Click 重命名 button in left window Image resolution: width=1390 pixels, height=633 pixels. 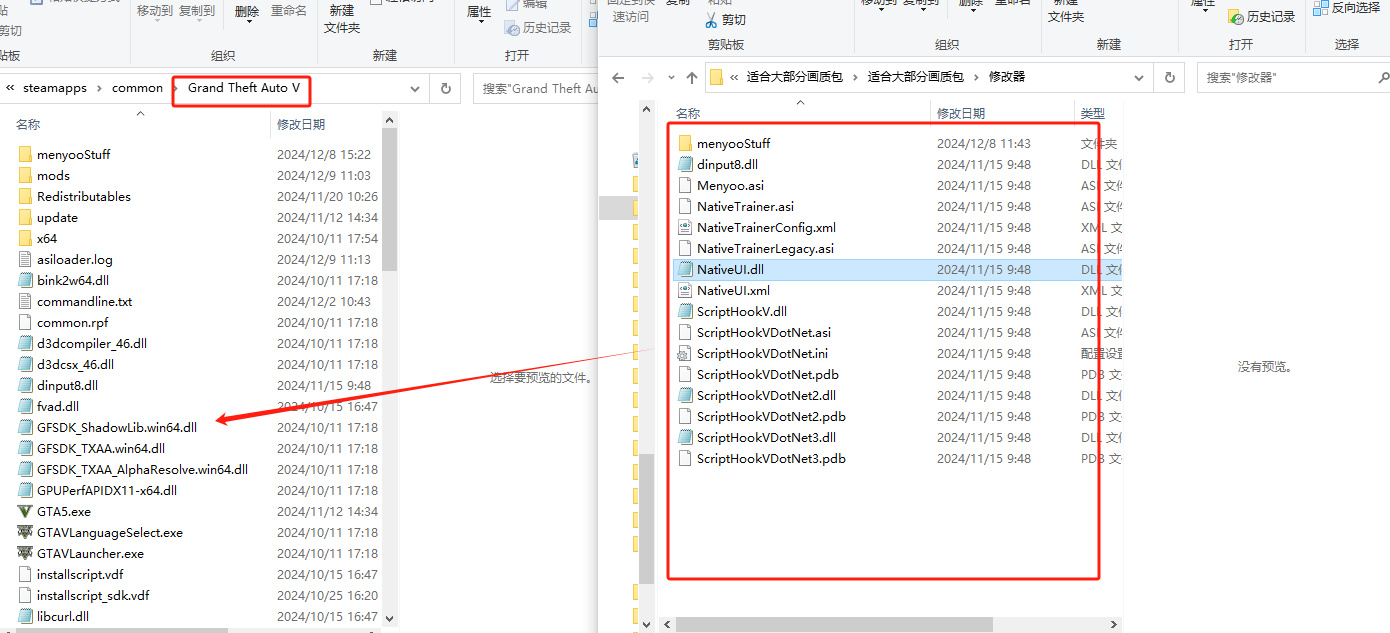click(289, 11)
